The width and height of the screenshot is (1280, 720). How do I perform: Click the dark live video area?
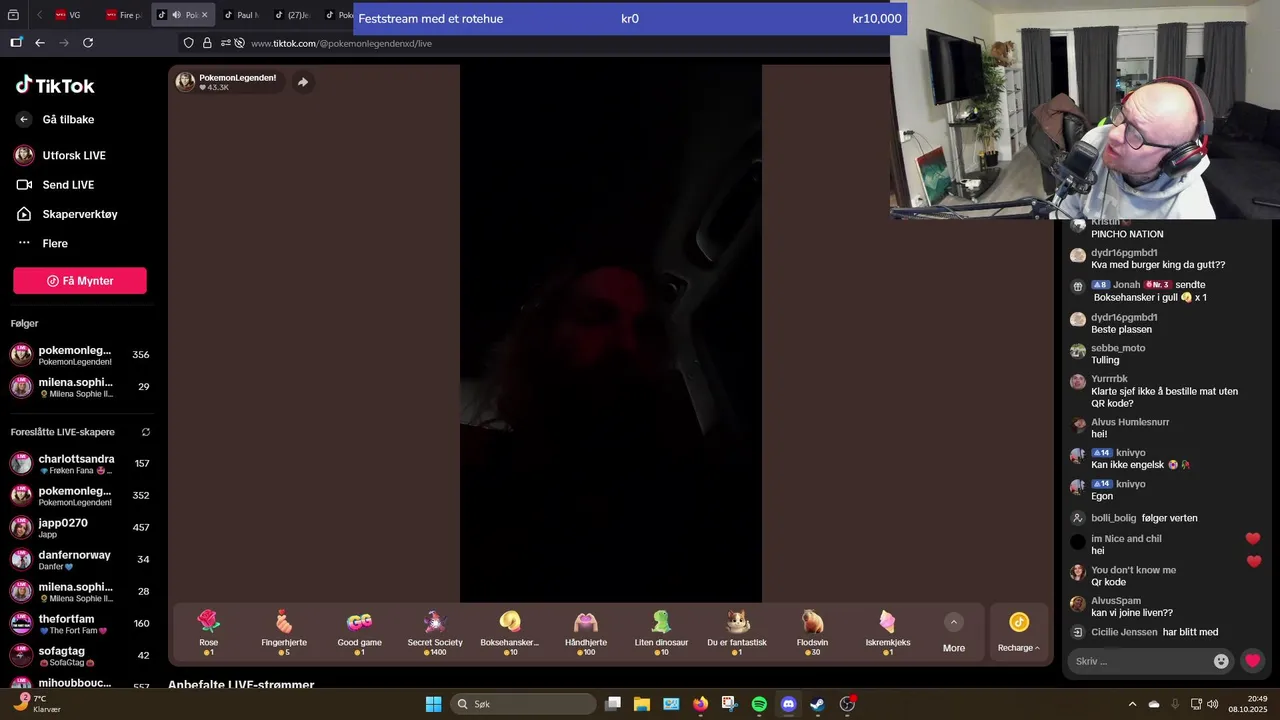610,333
